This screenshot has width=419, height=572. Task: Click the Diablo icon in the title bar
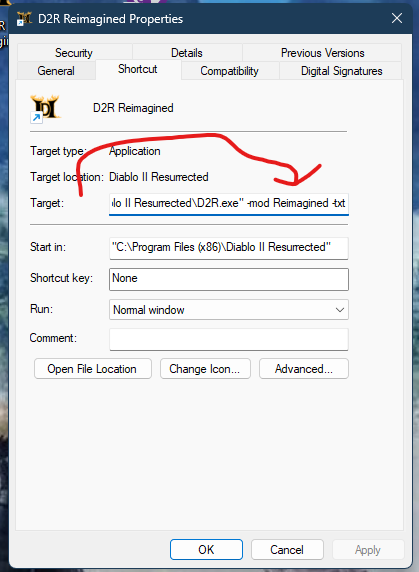24,18
